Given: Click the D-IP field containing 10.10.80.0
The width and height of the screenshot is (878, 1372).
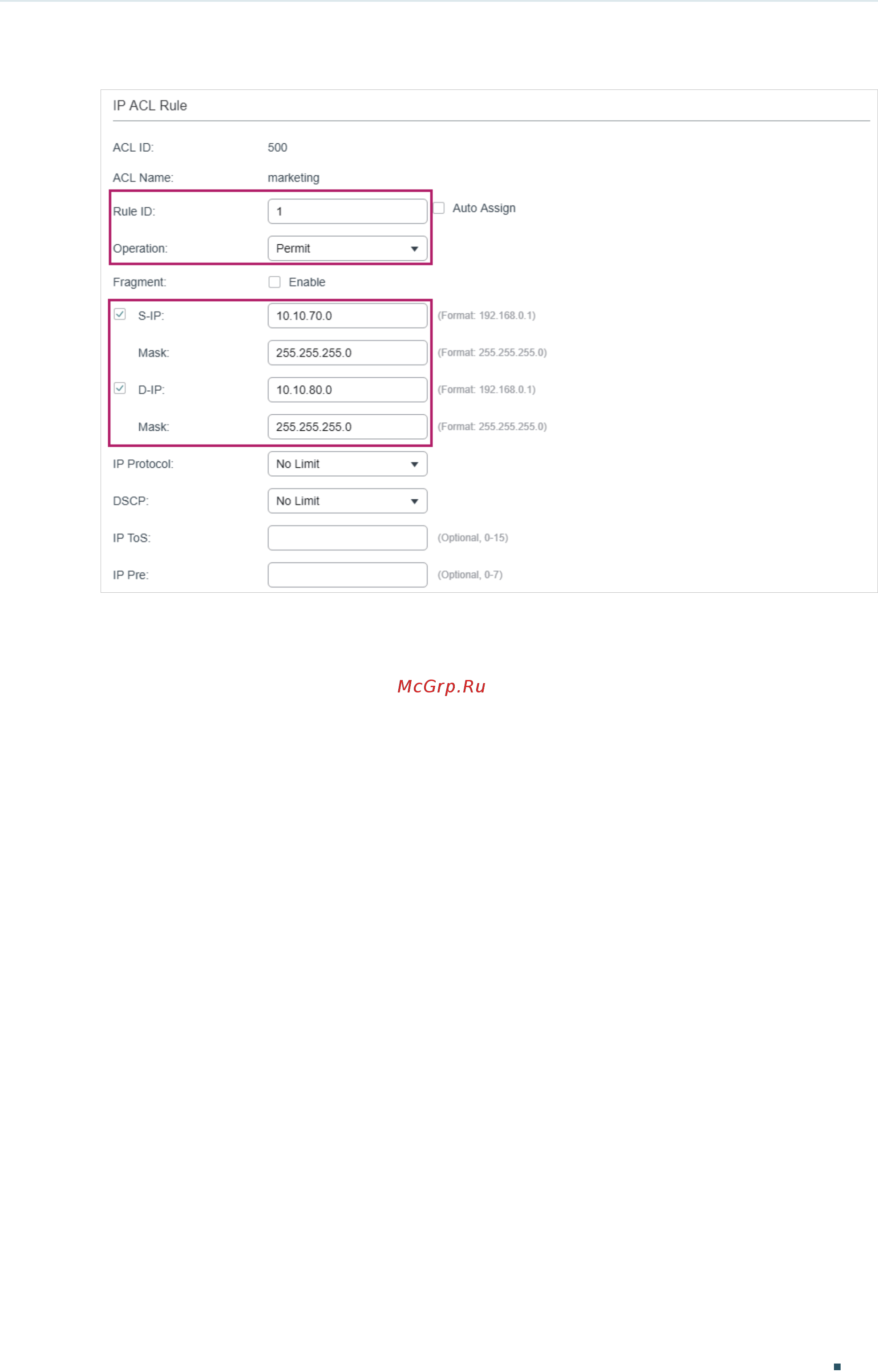Looking at the screenshot, I should tap(347, 390).
